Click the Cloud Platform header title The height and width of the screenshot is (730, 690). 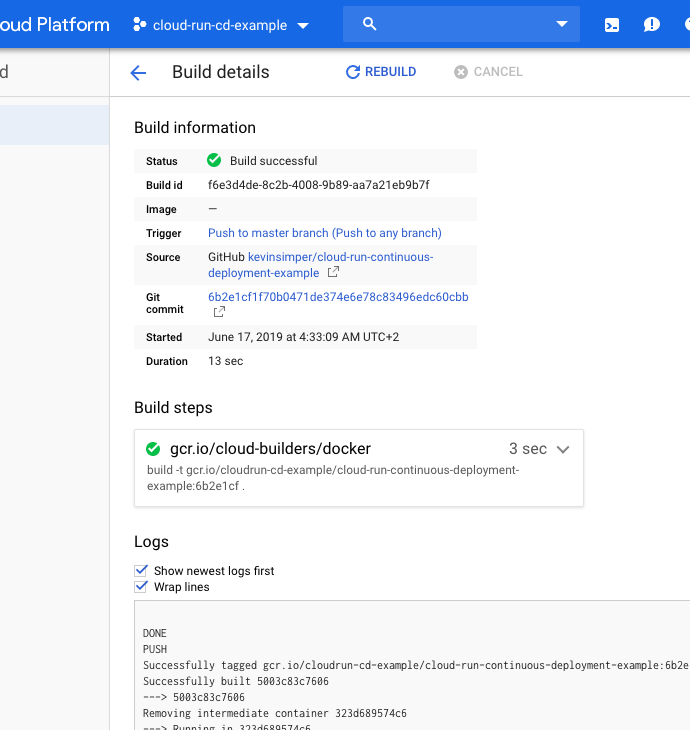click(54, 25)
